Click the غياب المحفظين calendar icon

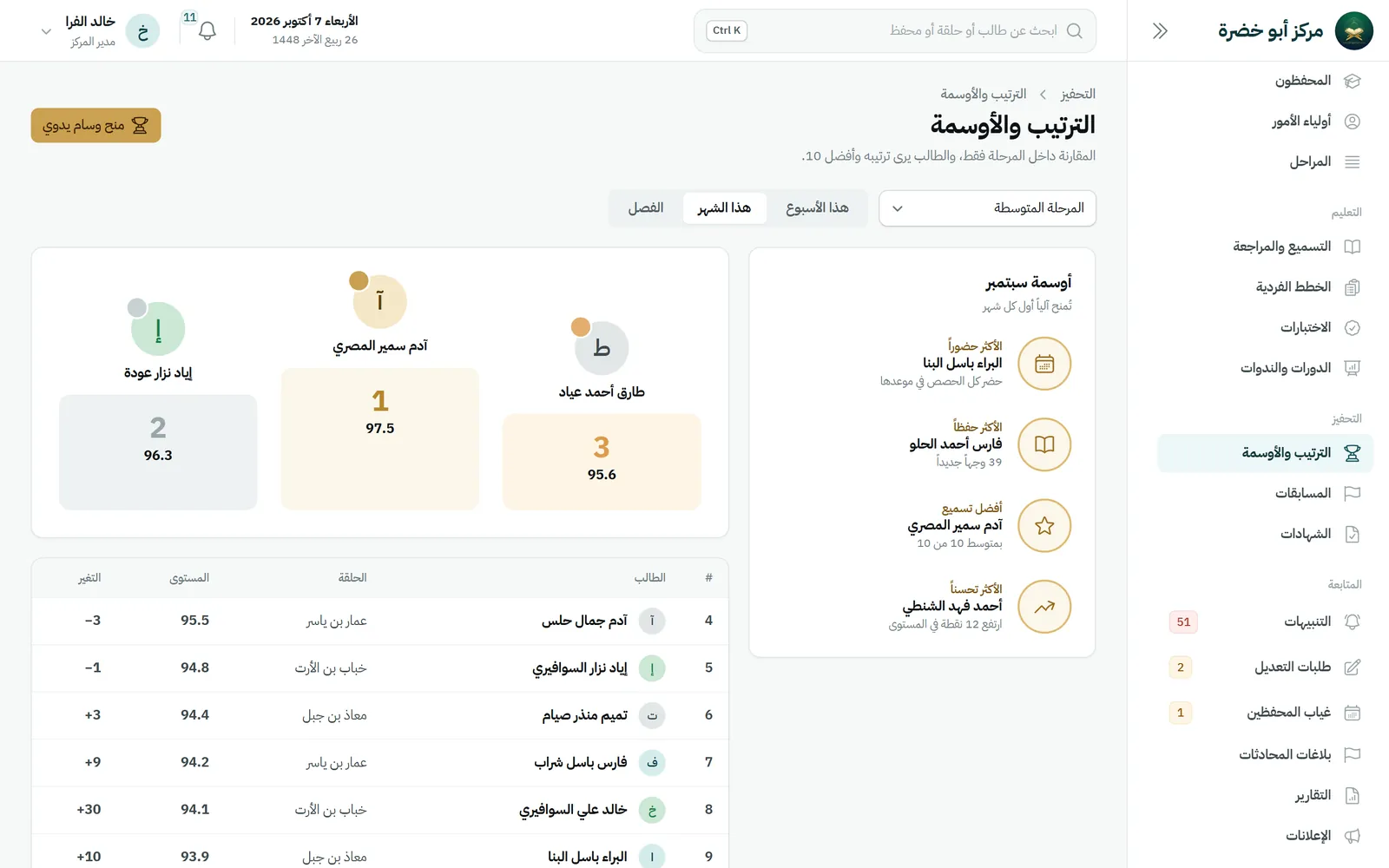click(x=1352, y=713)
